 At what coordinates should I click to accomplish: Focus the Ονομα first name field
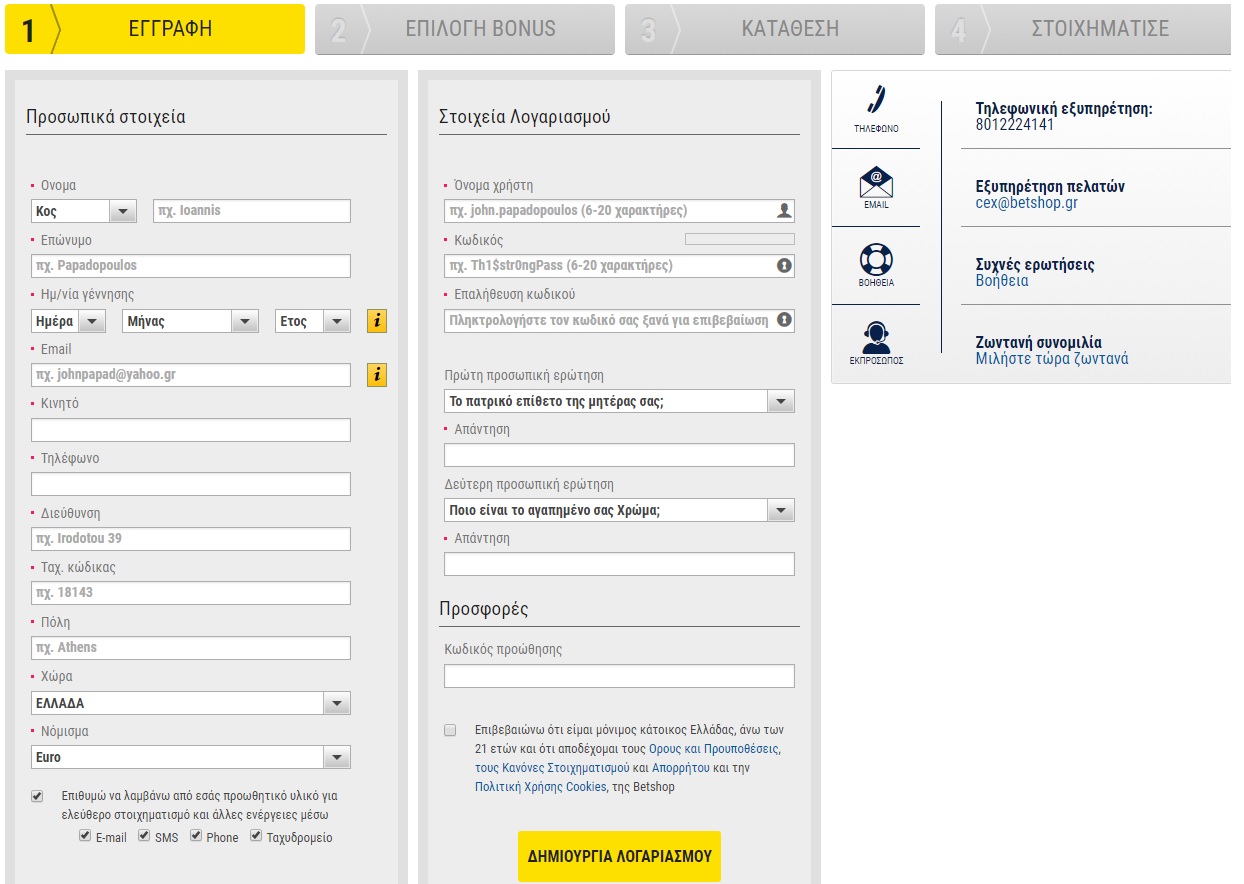click(252, 211)
